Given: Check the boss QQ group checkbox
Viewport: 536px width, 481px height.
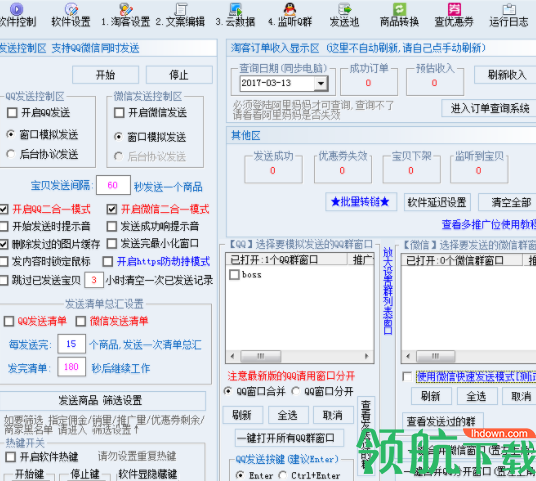Looking at the screenshot, I should pos(234,275).
